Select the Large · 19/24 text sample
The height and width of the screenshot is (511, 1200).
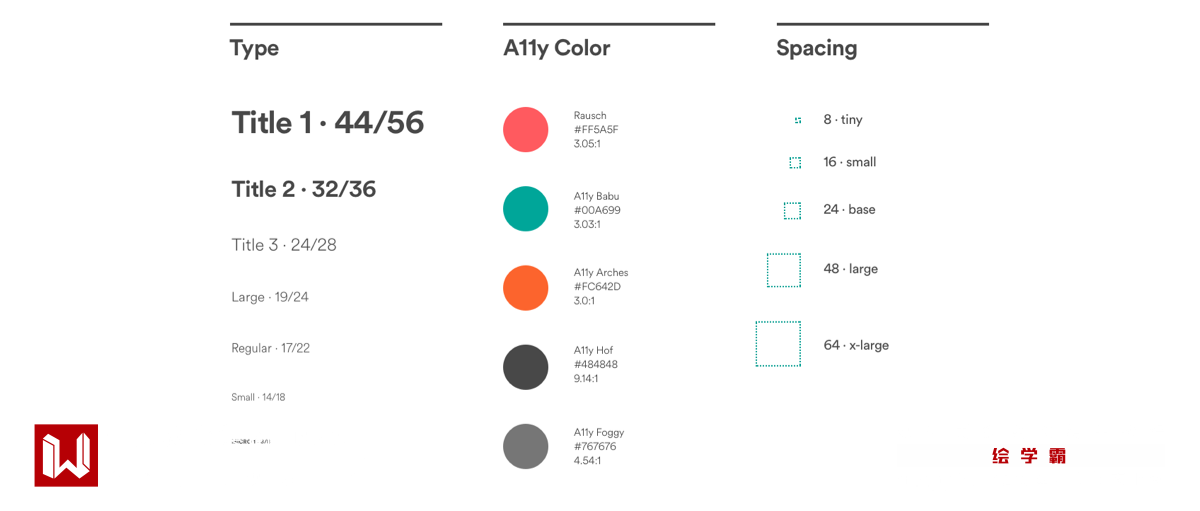click(270, 297)
